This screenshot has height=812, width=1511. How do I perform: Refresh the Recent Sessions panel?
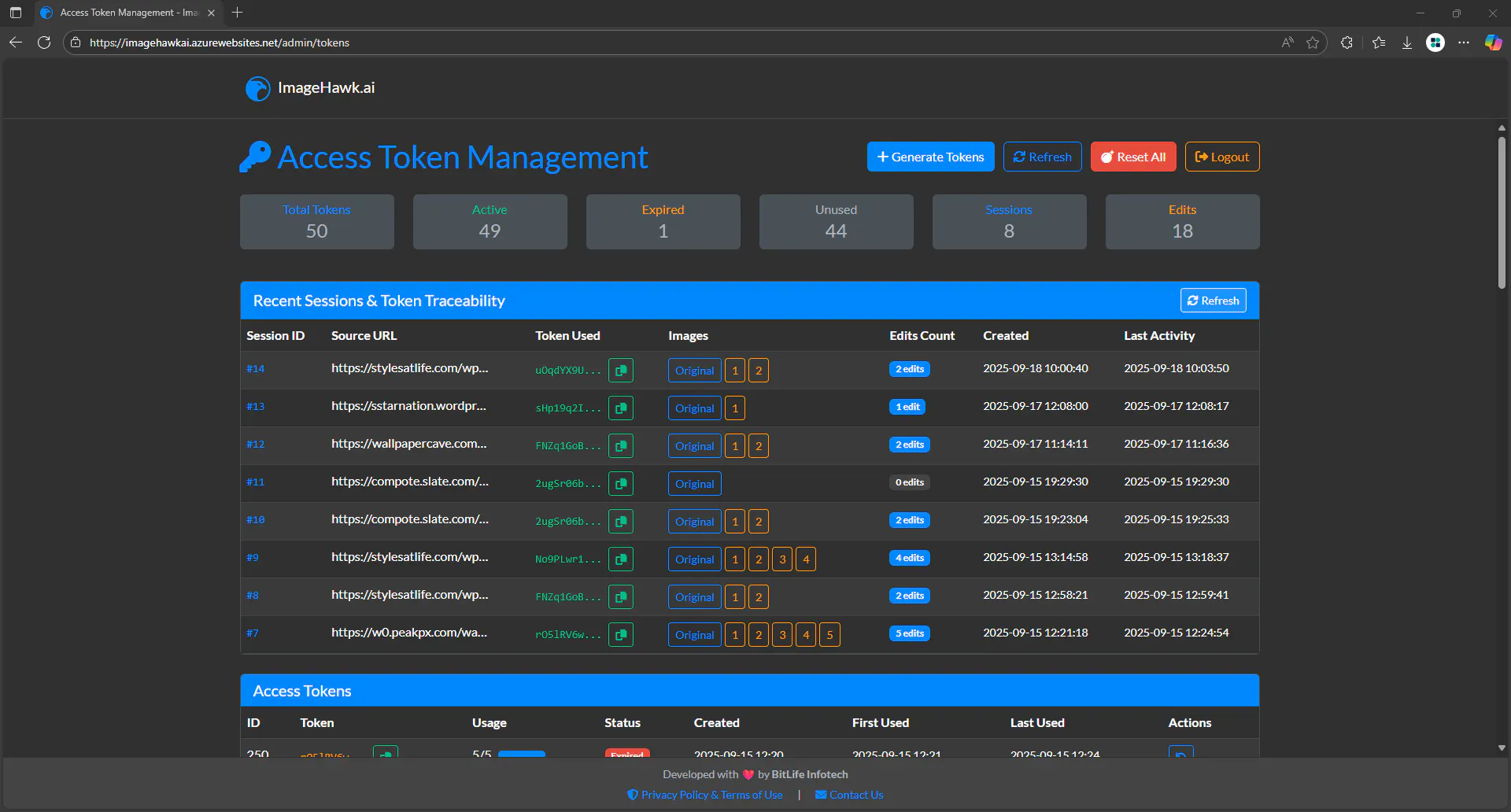(1213, 301)
